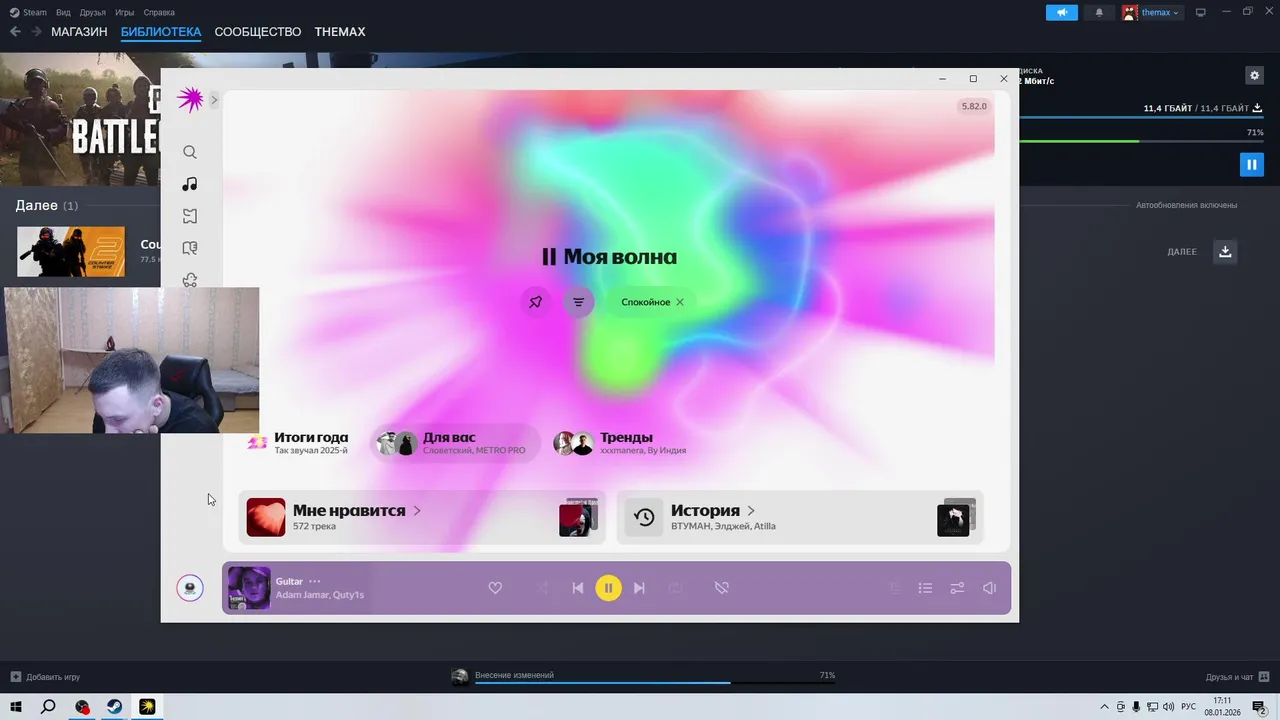
Task: Click the pink starburst Yandex Music logo
Action: tap(190, 99)
